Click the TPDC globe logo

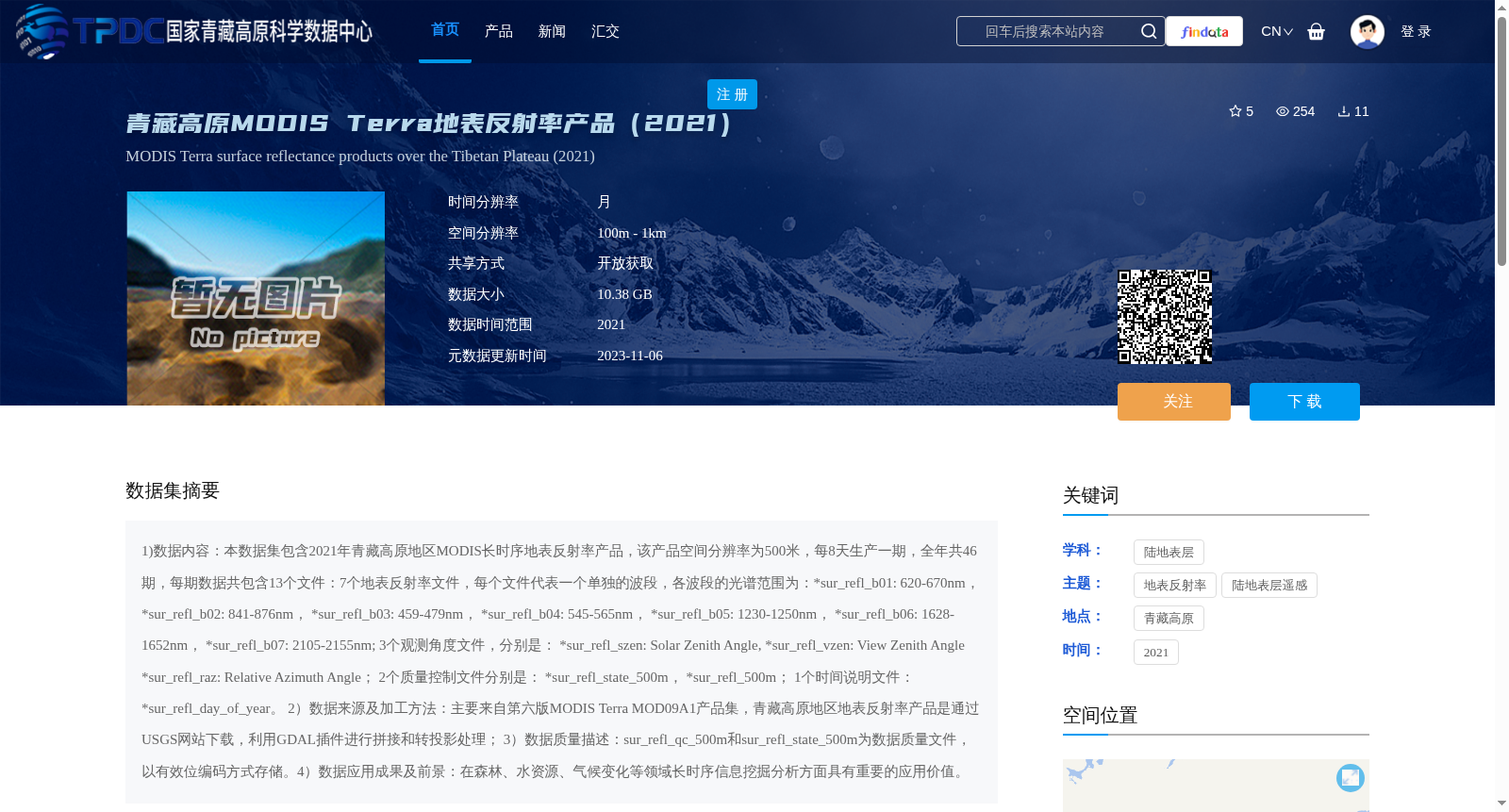(x=42, y=31)
